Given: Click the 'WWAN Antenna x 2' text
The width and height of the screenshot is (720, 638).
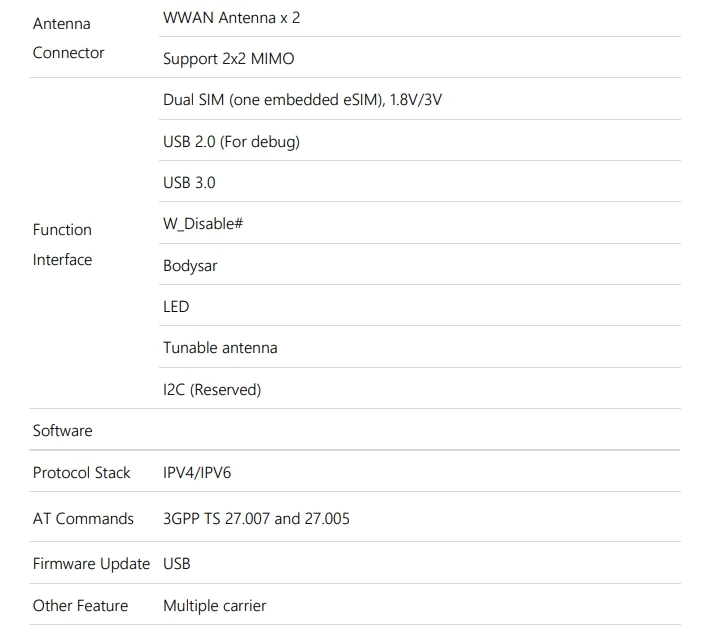Looking at the screenshot, I should (231, 18).
